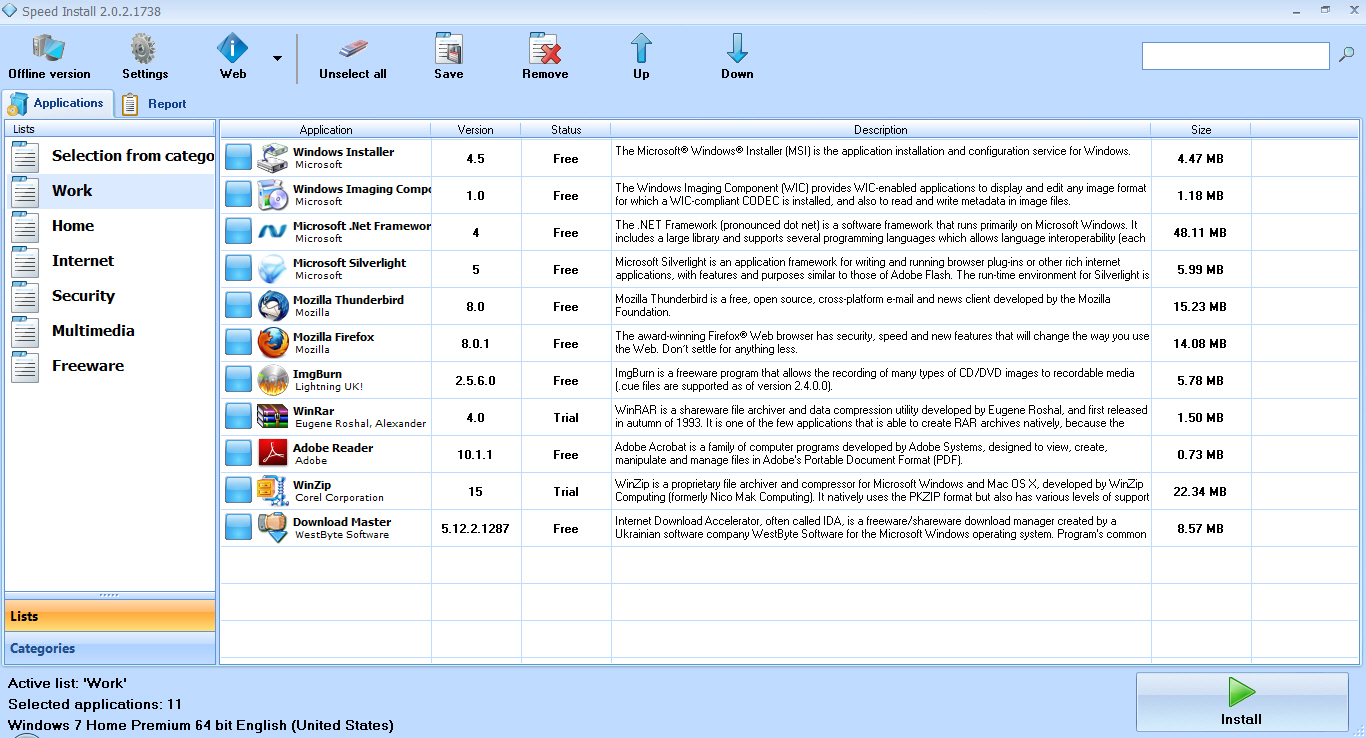This screenshot has width=1366, height=738.
Task: Open the Categories panel section
Action: point(110,648)
